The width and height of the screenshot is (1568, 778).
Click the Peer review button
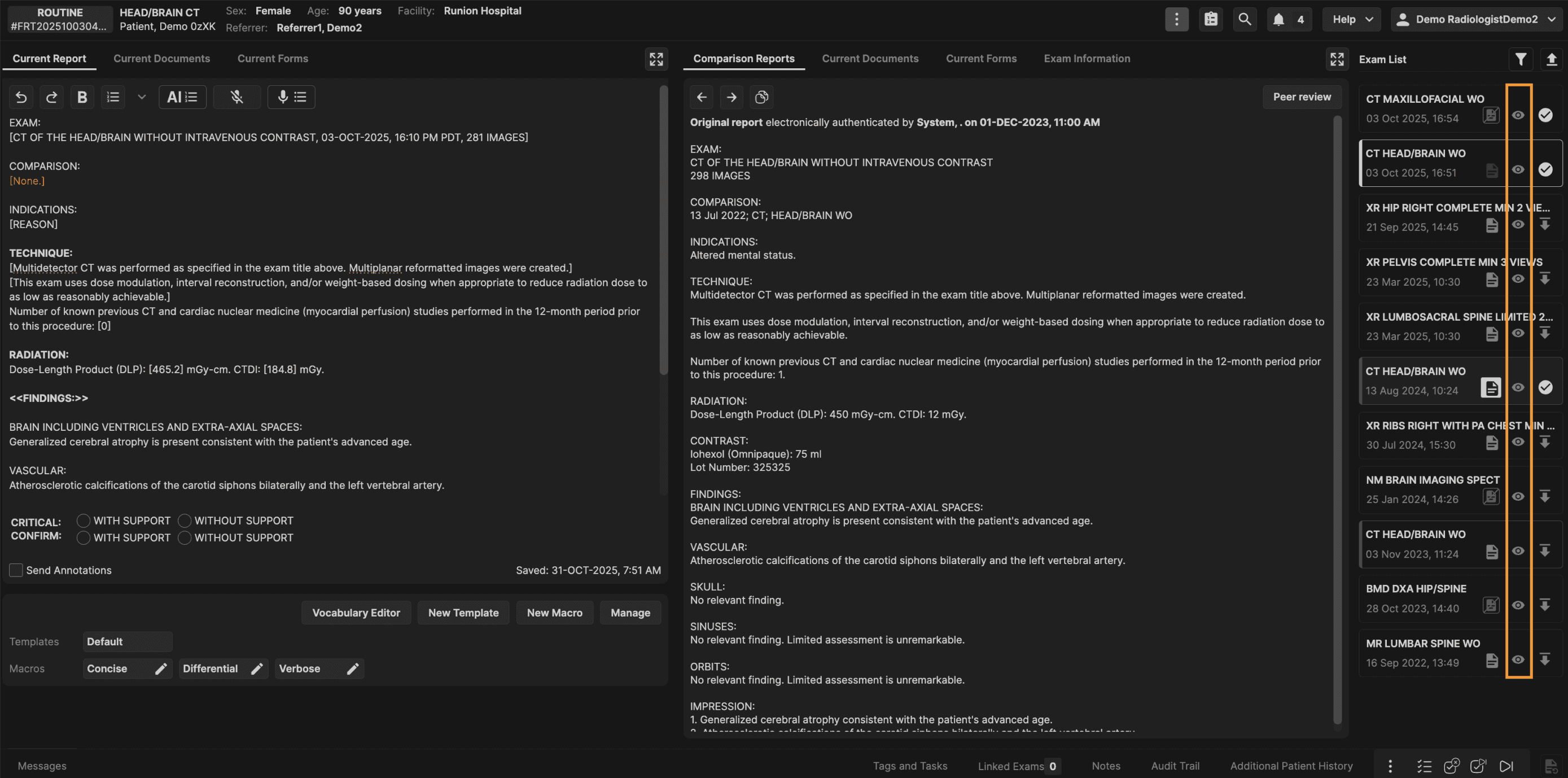[1302, 97]
